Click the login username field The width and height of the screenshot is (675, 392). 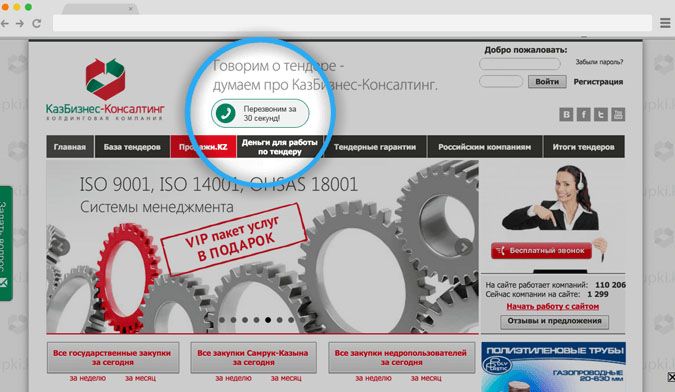pyautogui.click(x=520, y=64)
